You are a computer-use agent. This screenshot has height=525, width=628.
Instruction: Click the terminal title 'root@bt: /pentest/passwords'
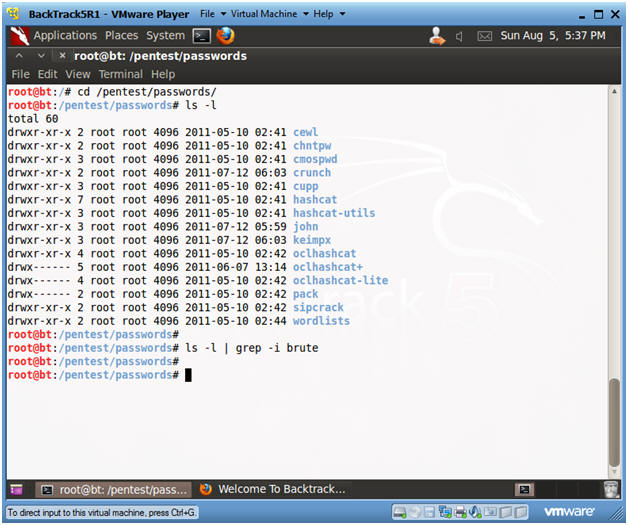[160, 56]
